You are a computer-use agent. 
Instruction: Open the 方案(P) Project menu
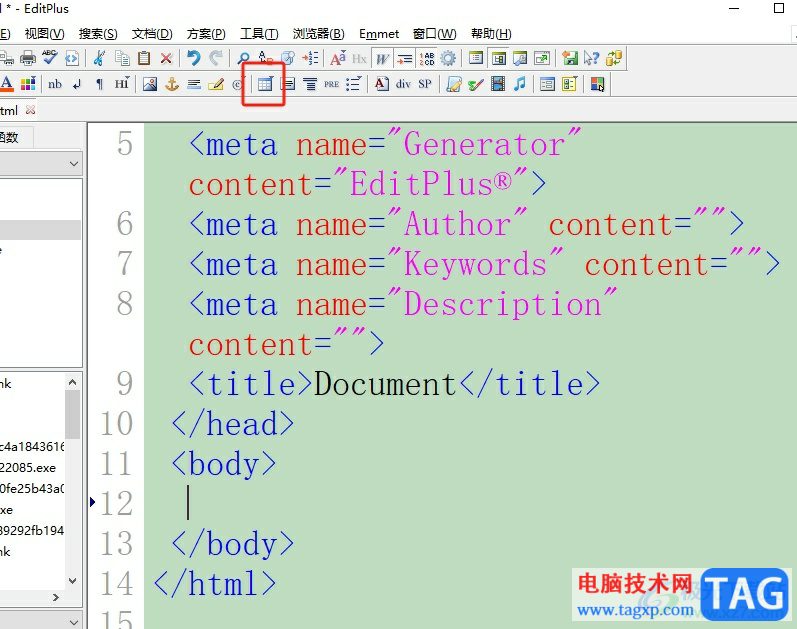(x=206, y=34)
